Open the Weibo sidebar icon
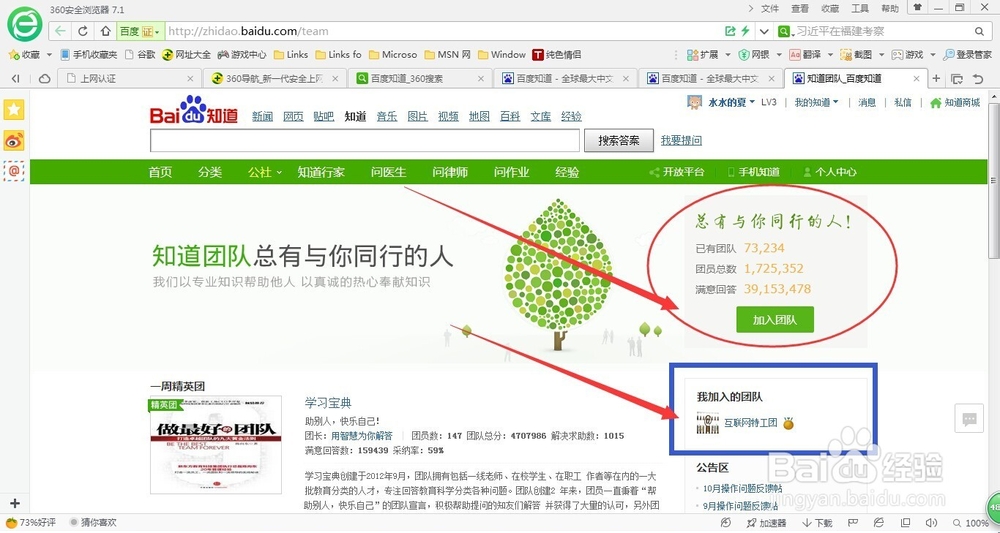Viewport: 1000px width, 533px height. (14, 140)
